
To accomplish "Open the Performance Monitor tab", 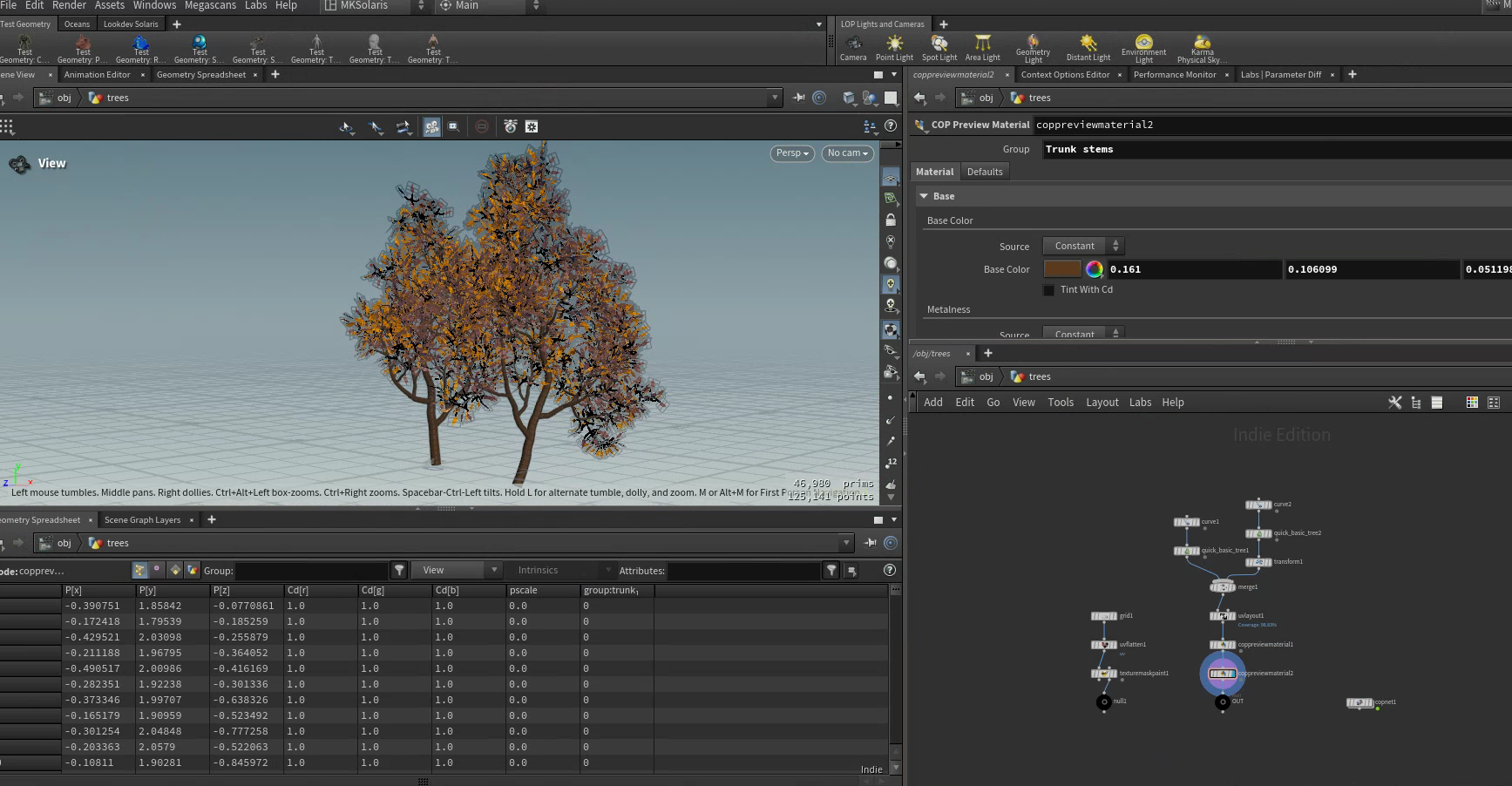I will coord(1174,75).
